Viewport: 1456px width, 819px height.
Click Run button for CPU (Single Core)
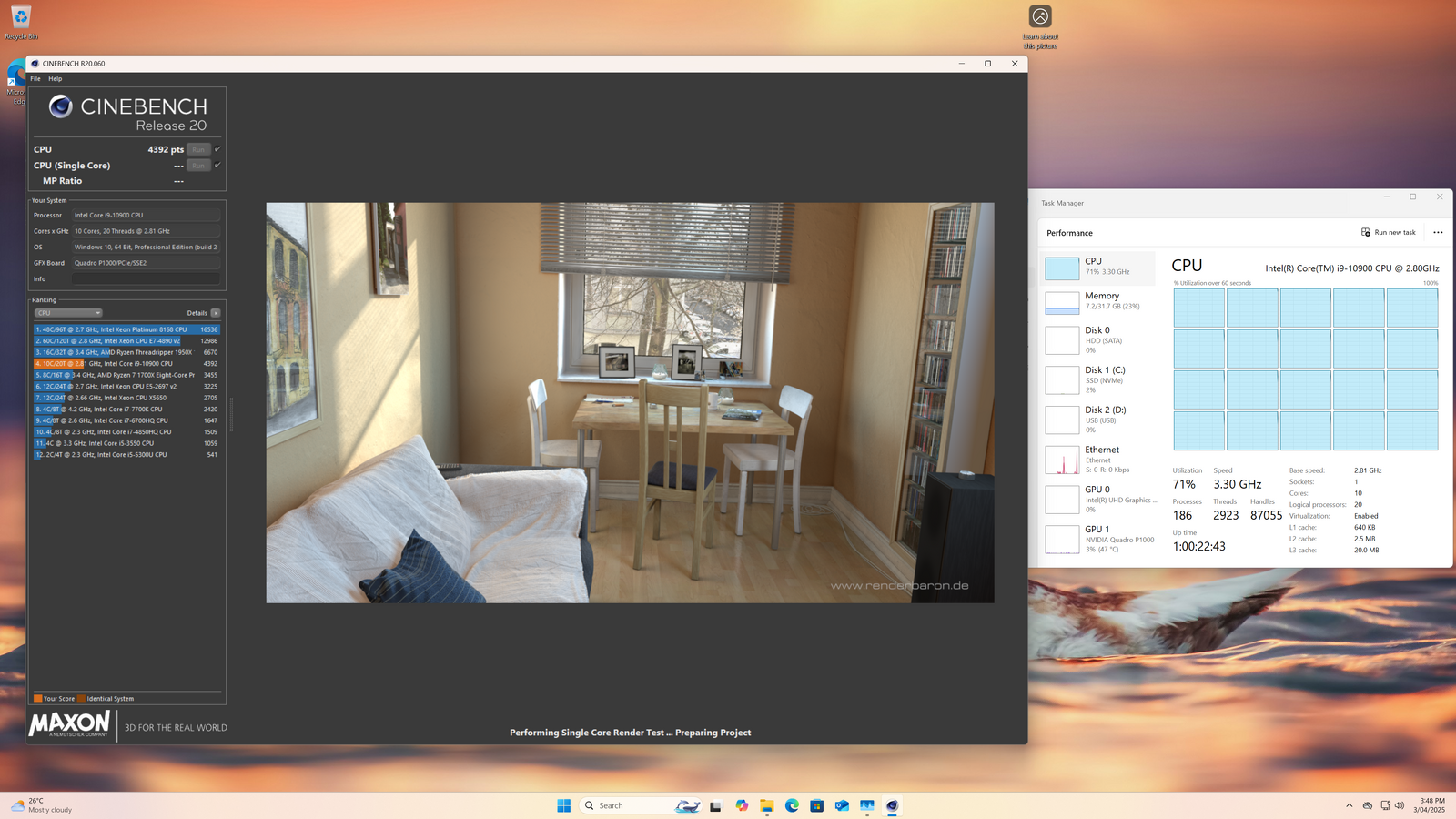198,166
